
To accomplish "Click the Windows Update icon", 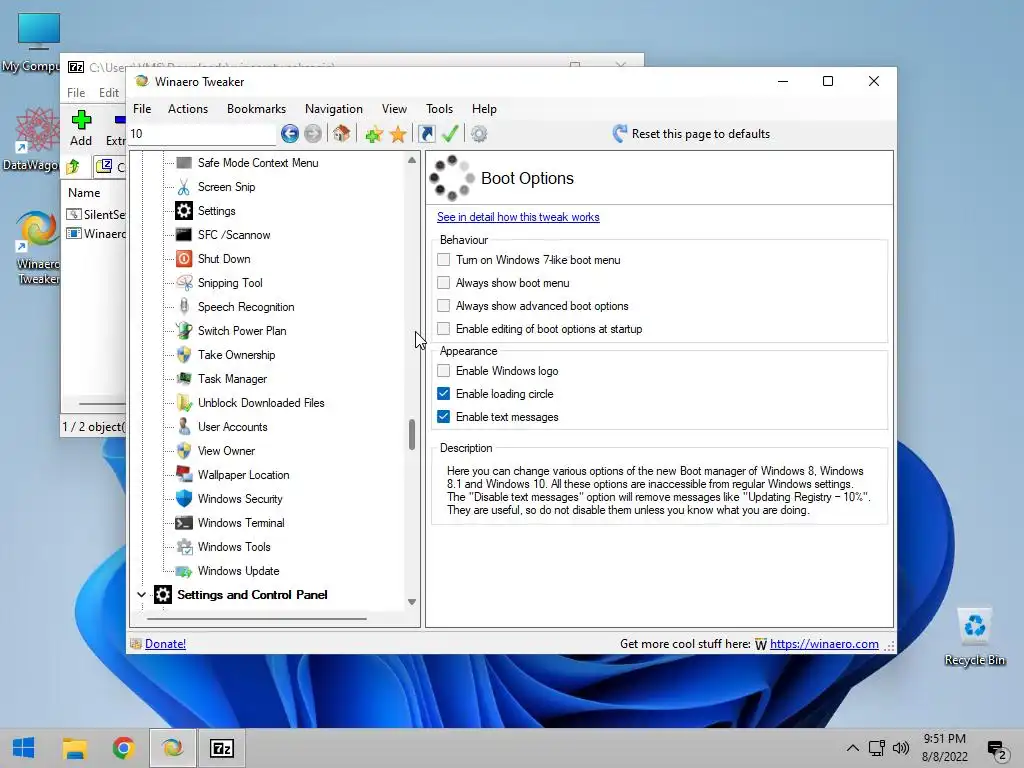I will (x=184, y=571).
